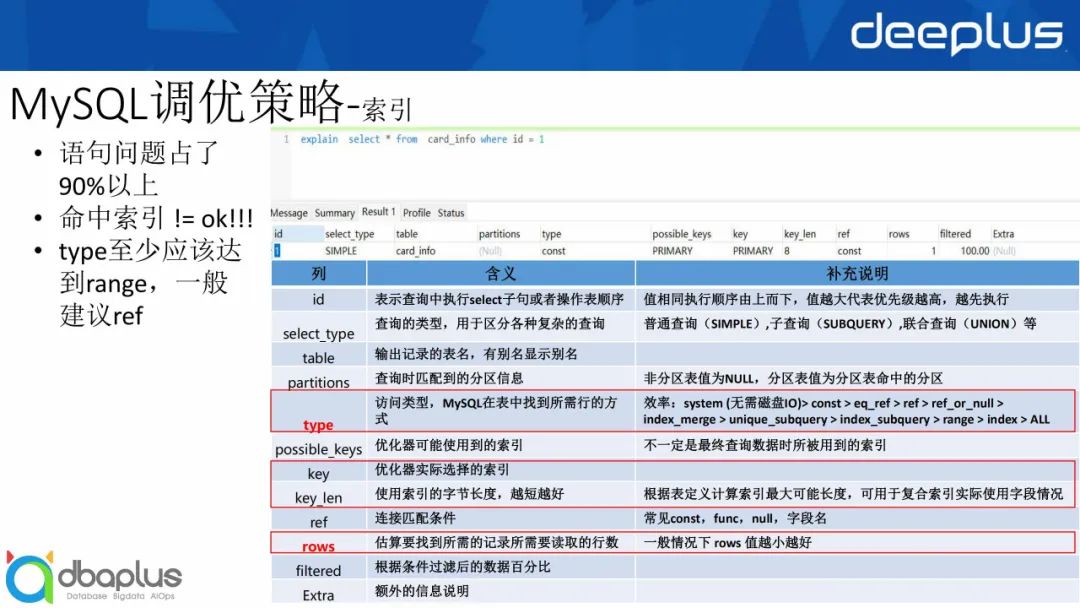Open the Status tab
The height and width of the screenshot is (608, 1080).
451,213
